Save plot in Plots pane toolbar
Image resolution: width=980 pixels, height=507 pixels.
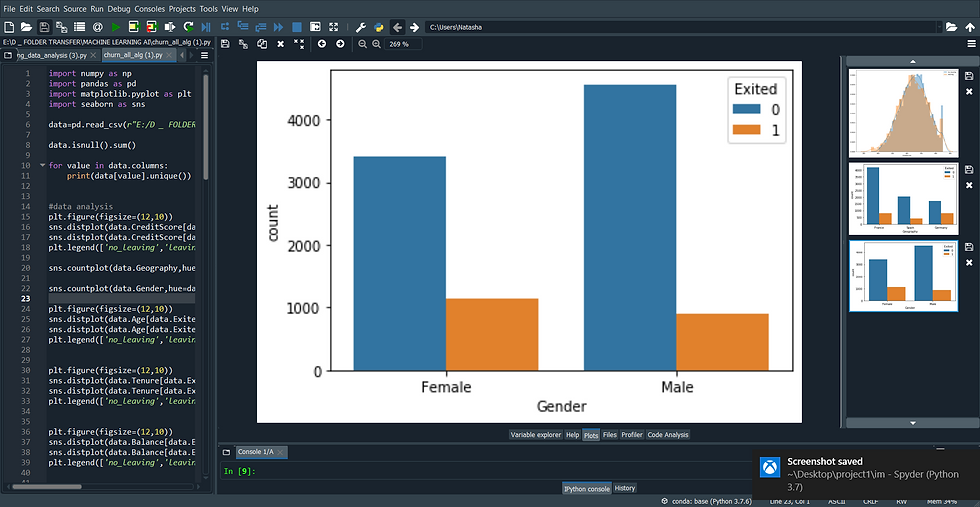point(225,44)
